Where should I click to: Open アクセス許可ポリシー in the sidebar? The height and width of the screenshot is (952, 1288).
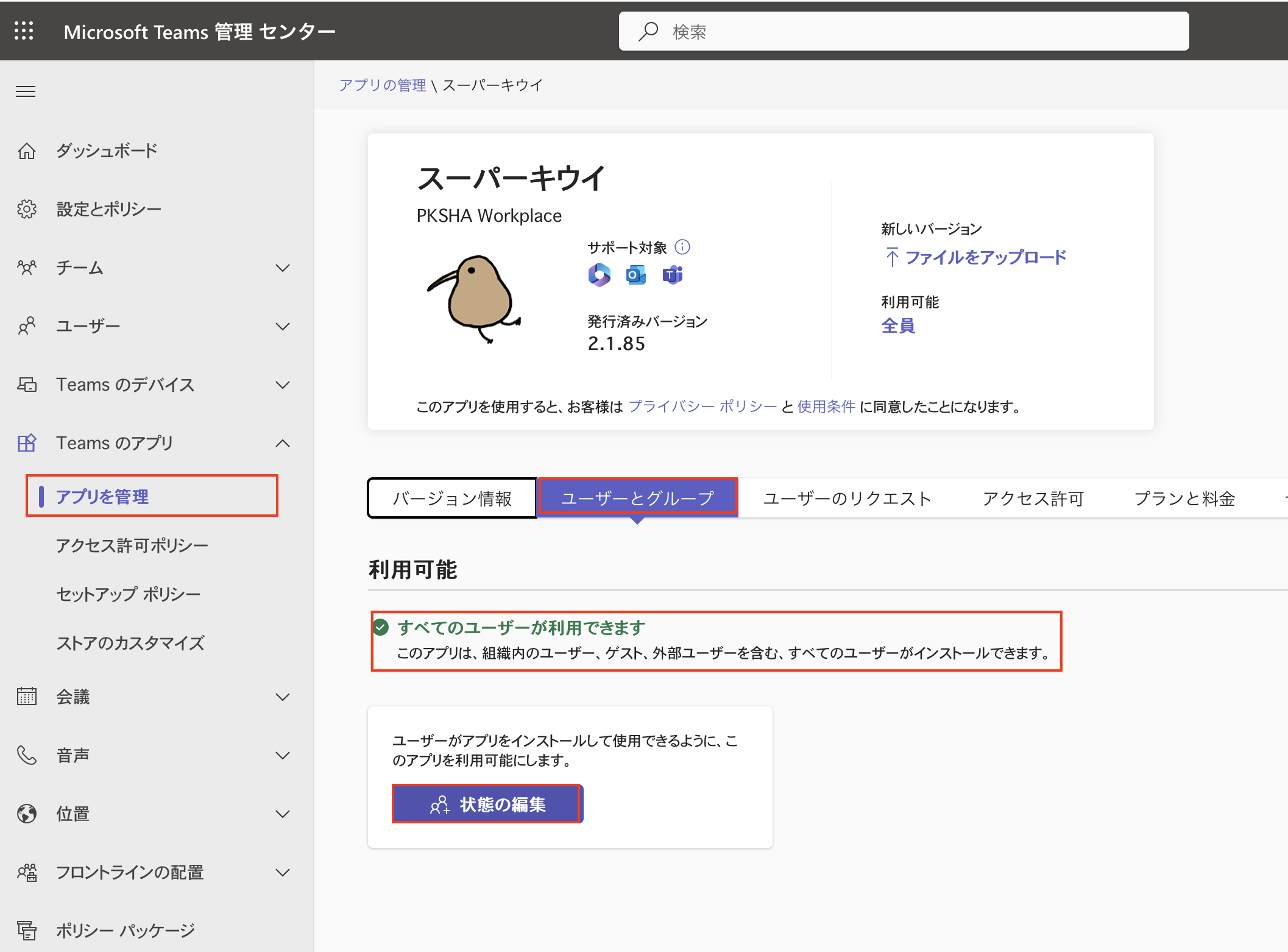pos(132,545)
